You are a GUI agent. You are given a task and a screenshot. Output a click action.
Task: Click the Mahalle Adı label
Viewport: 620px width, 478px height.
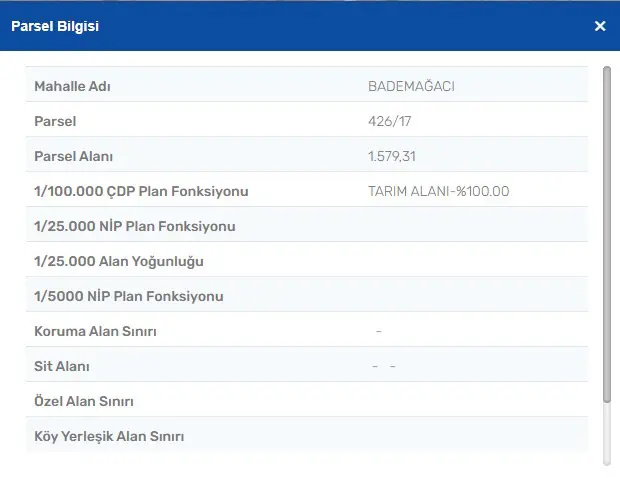[72, 86]
